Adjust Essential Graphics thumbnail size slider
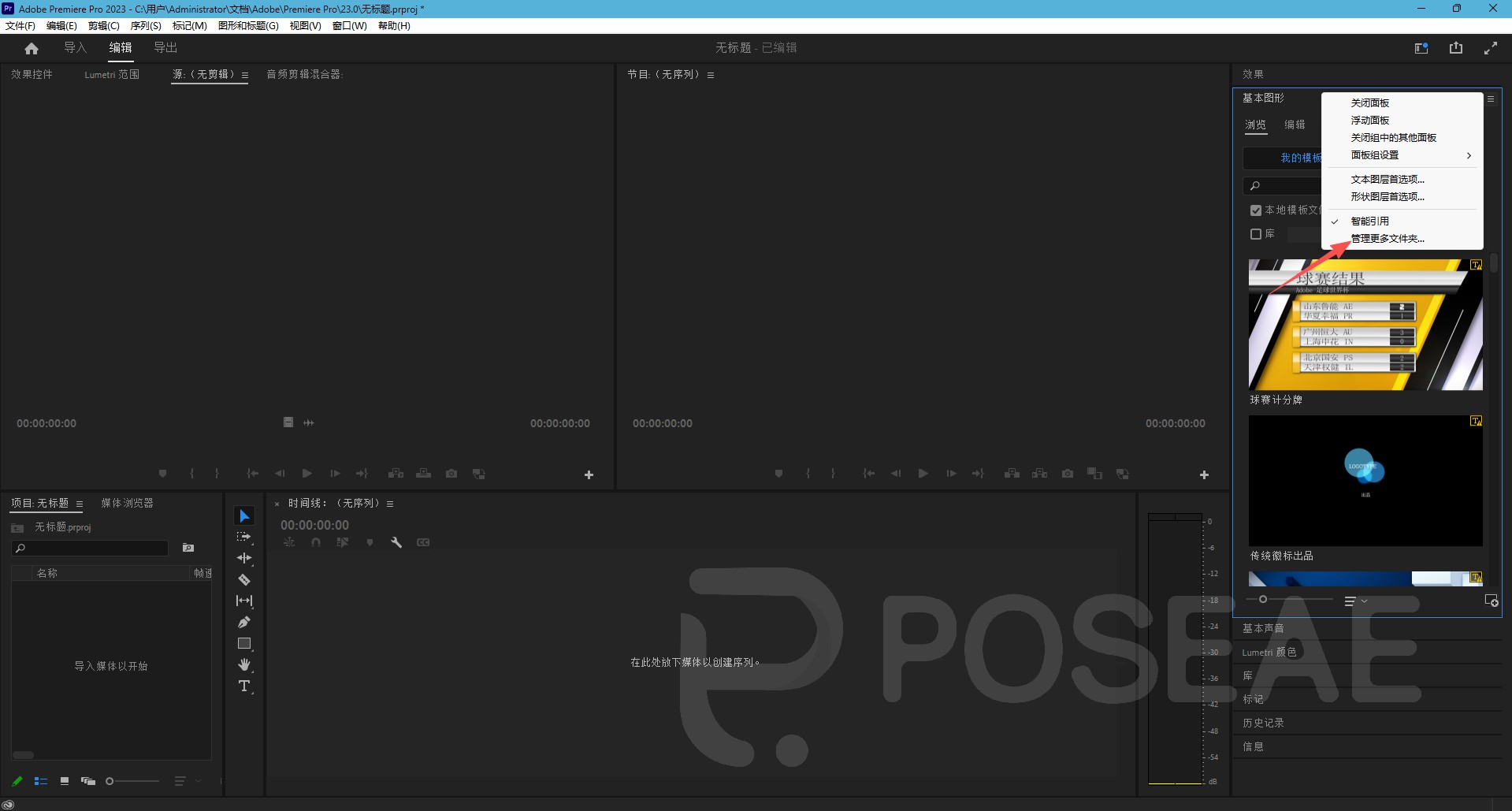Viewport: 1512px width, 811px height. click(x=1289, y=600)
